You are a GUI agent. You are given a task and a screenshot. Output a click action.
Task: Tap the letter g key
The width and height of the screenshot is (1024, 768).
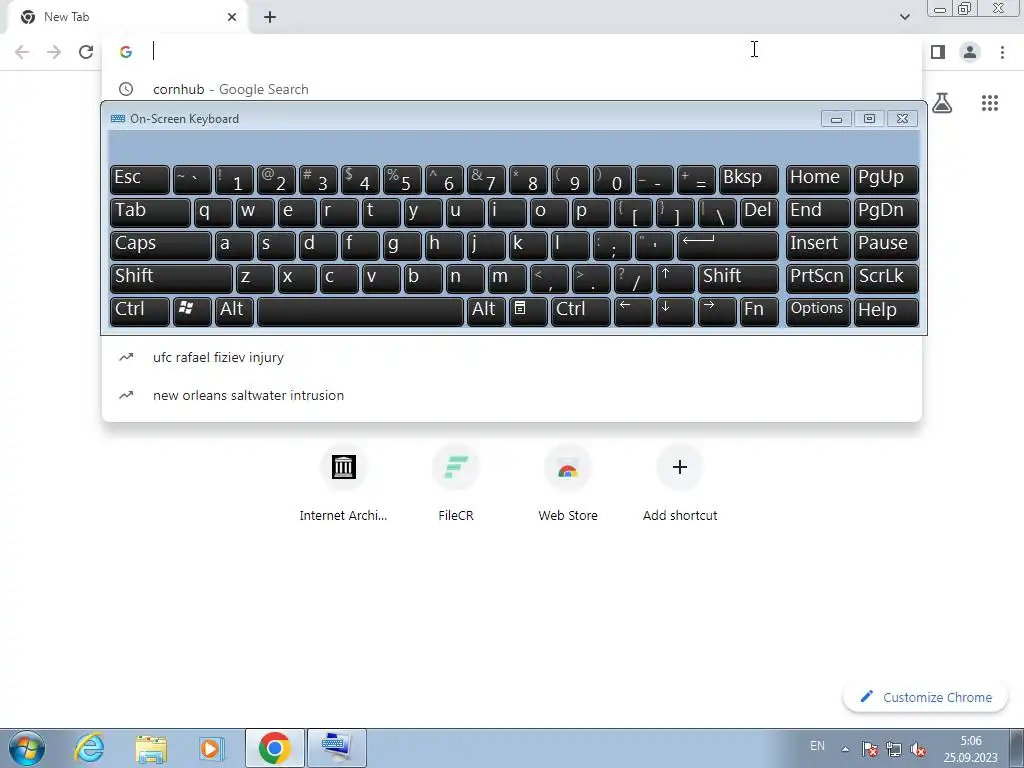click(402, 246)
